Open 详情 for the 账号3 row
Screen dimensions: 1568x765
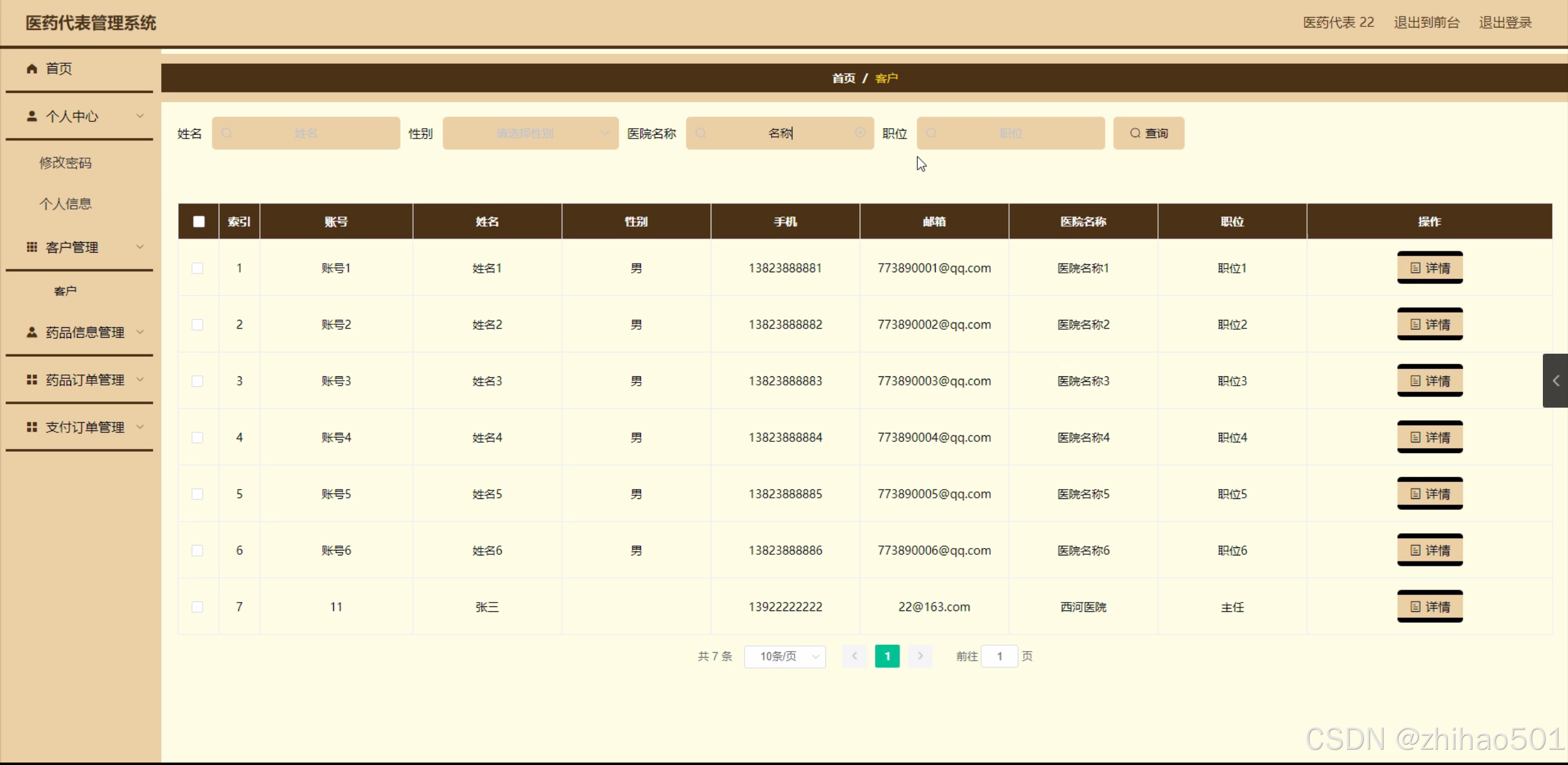coord(1430,381)
